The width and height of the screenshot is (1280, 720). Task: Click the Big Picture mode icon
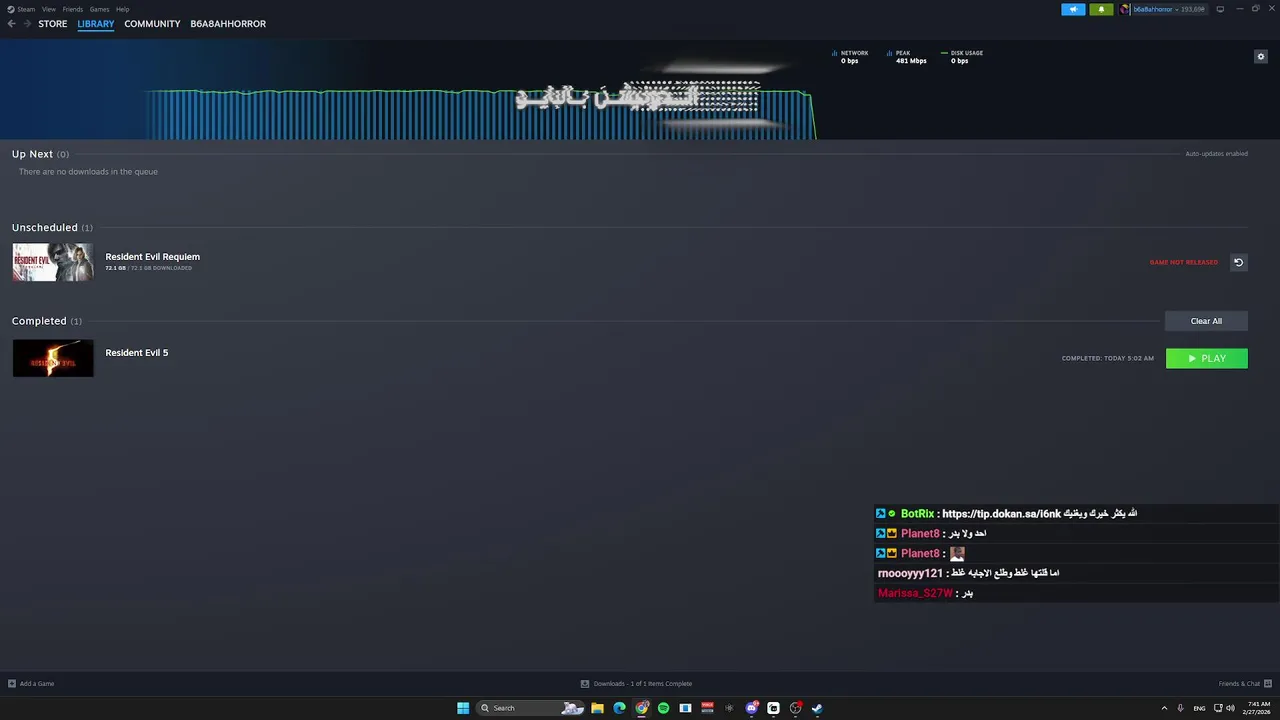[1220, 9]
